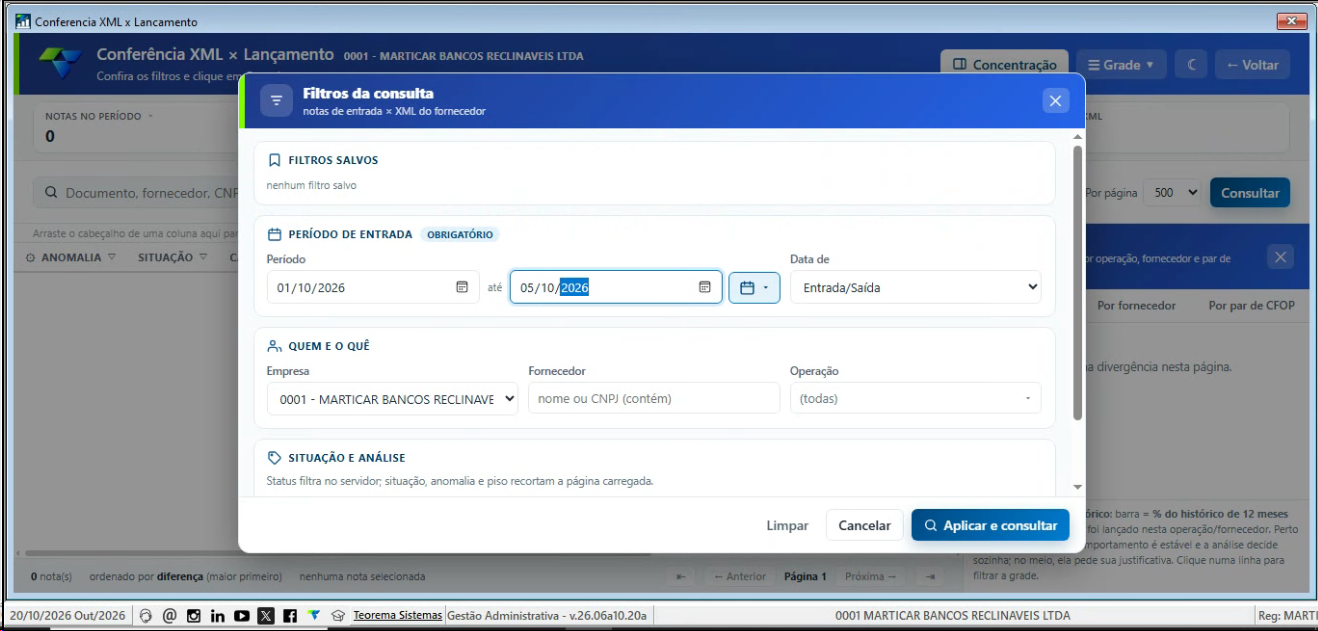Click the dialog scrollbar up arrow

(1077, 136)
